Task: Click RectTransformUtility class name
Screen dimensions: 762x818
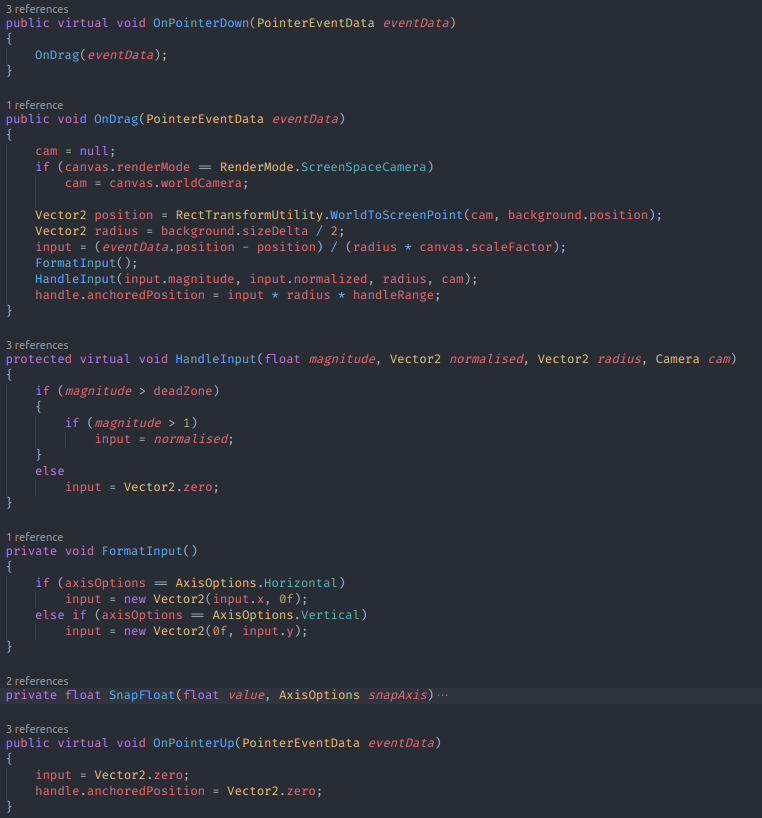Action: point(249,215)
